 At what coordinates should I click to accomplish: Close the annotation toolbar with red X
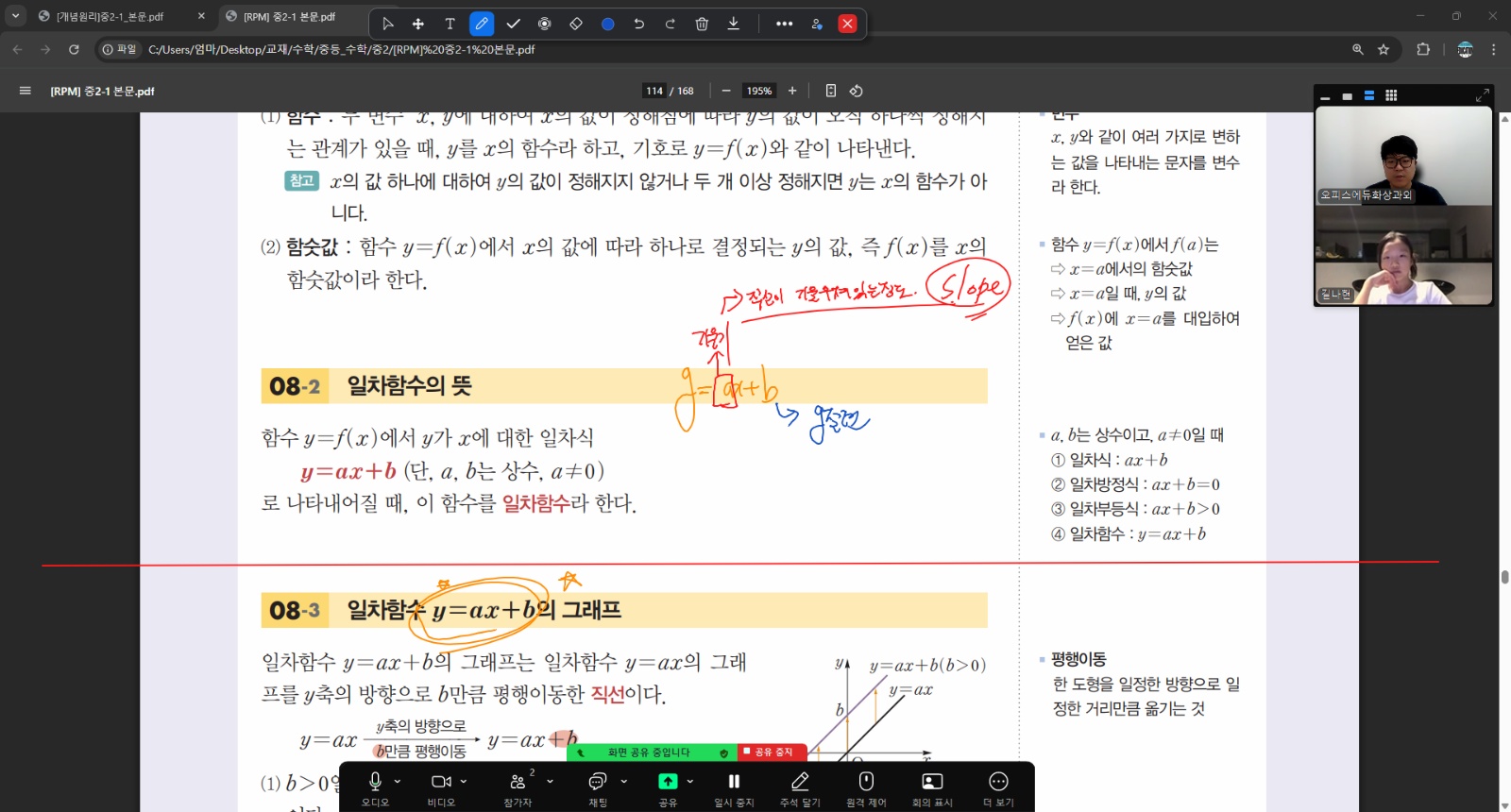point(848,24)
